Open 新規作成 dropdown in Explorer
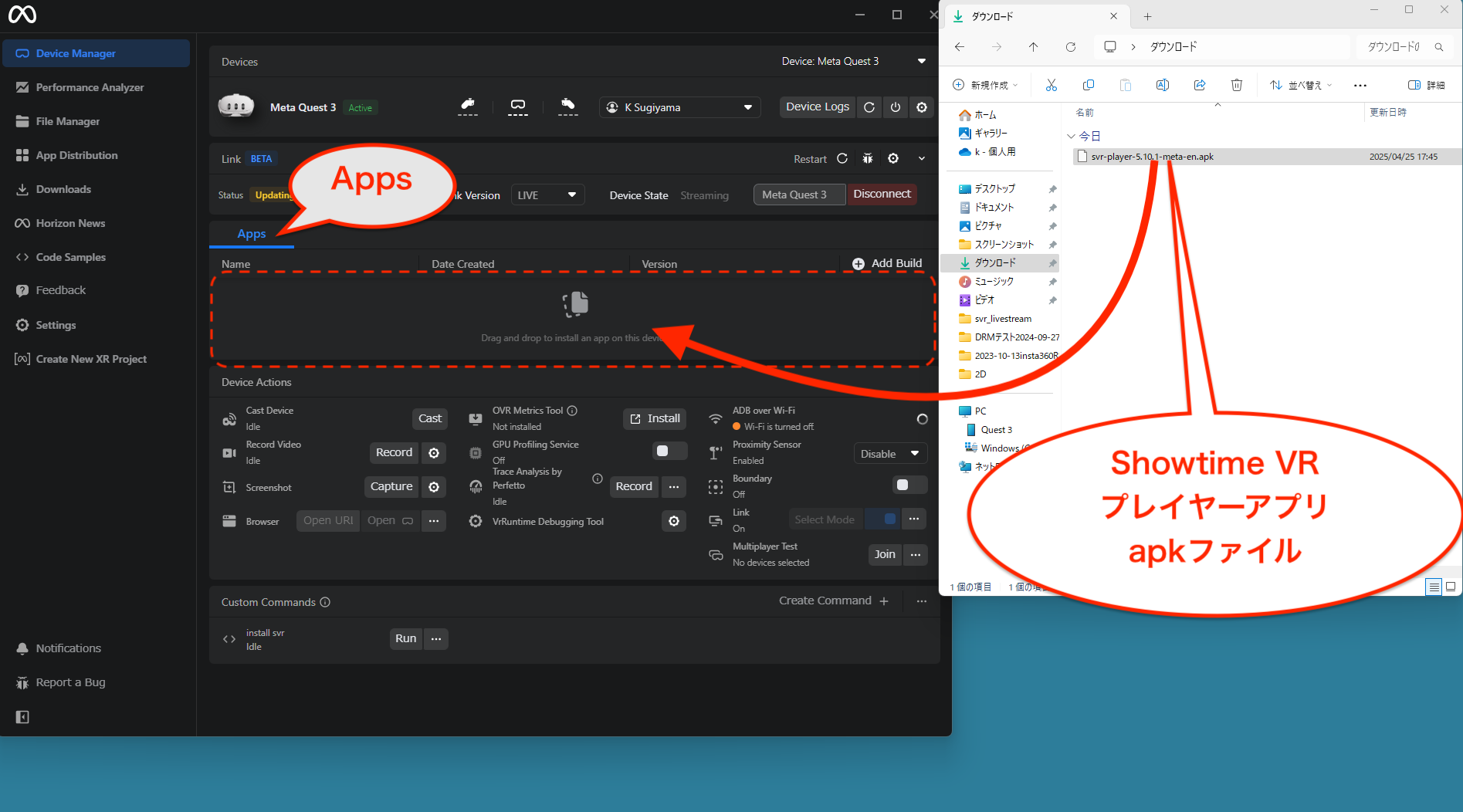This screenshot has width=1463, height=812. point(986,85)
